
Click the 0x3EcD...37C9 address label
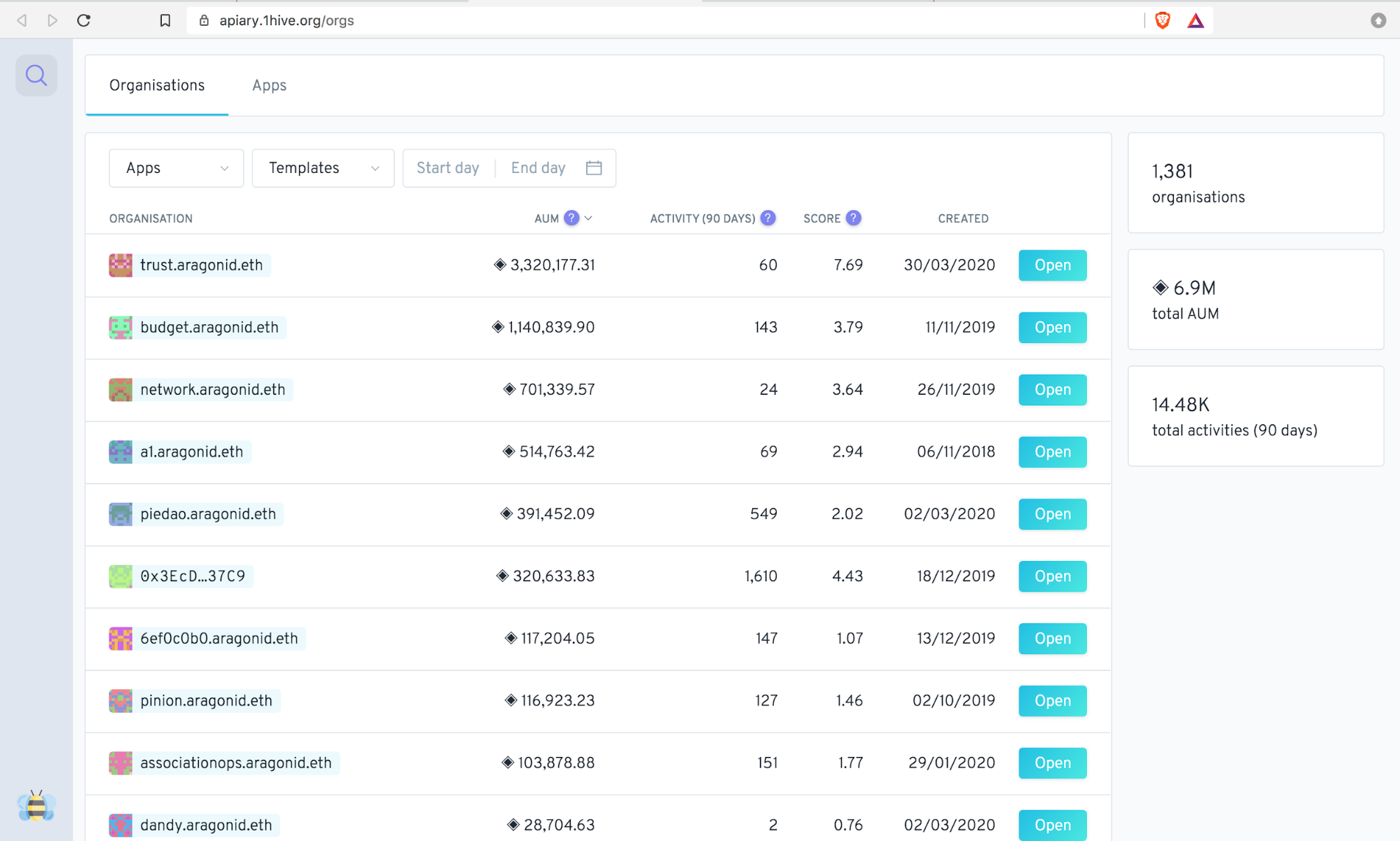click(x=193, y=576)
